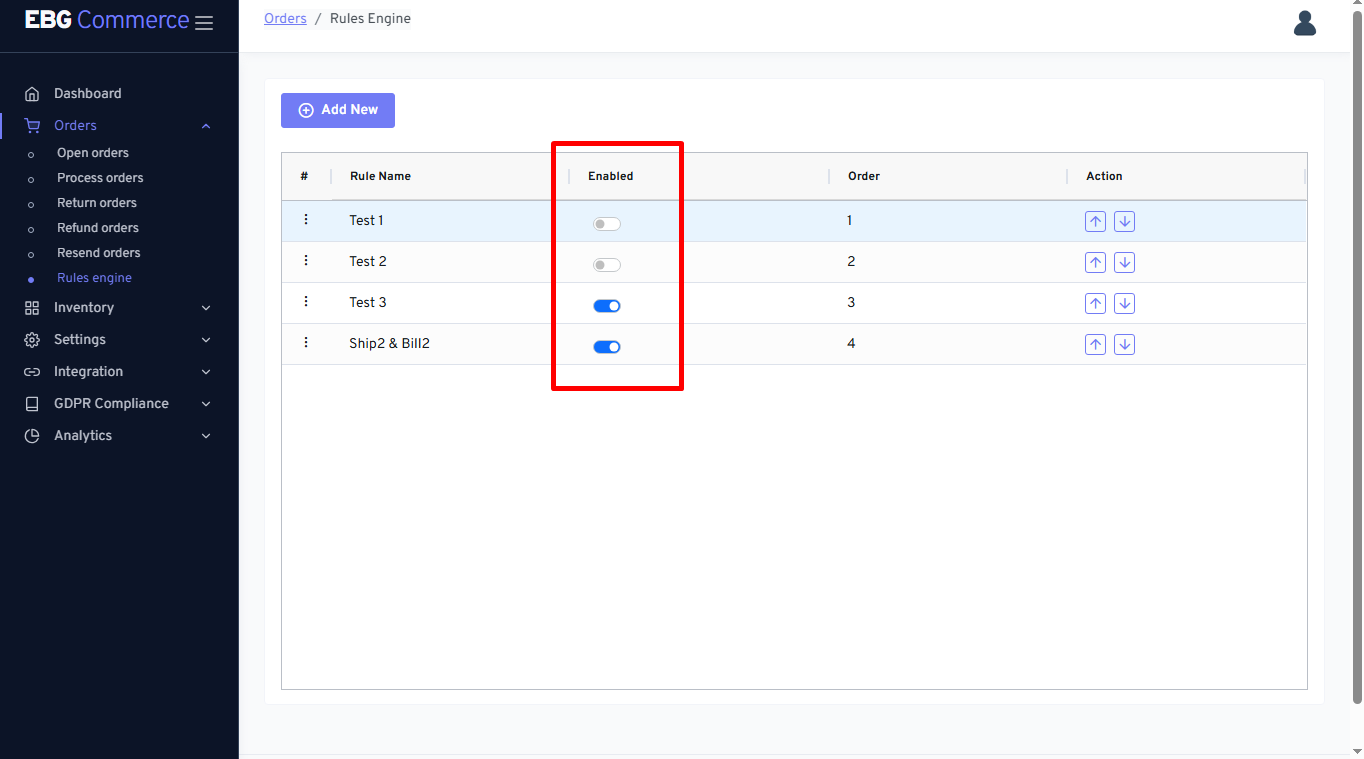The image size is (1364, 759).
Task: Move the Test 2 rule up
Action: 1095,263
